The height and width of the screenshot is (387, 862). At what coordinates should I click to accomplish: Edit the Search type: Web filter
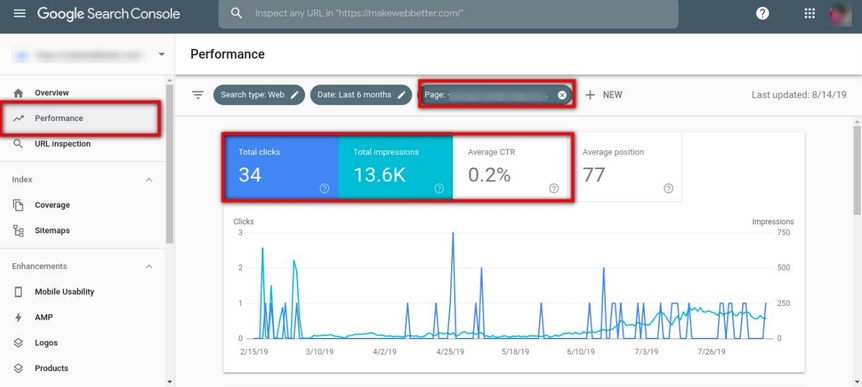point(259,95)
